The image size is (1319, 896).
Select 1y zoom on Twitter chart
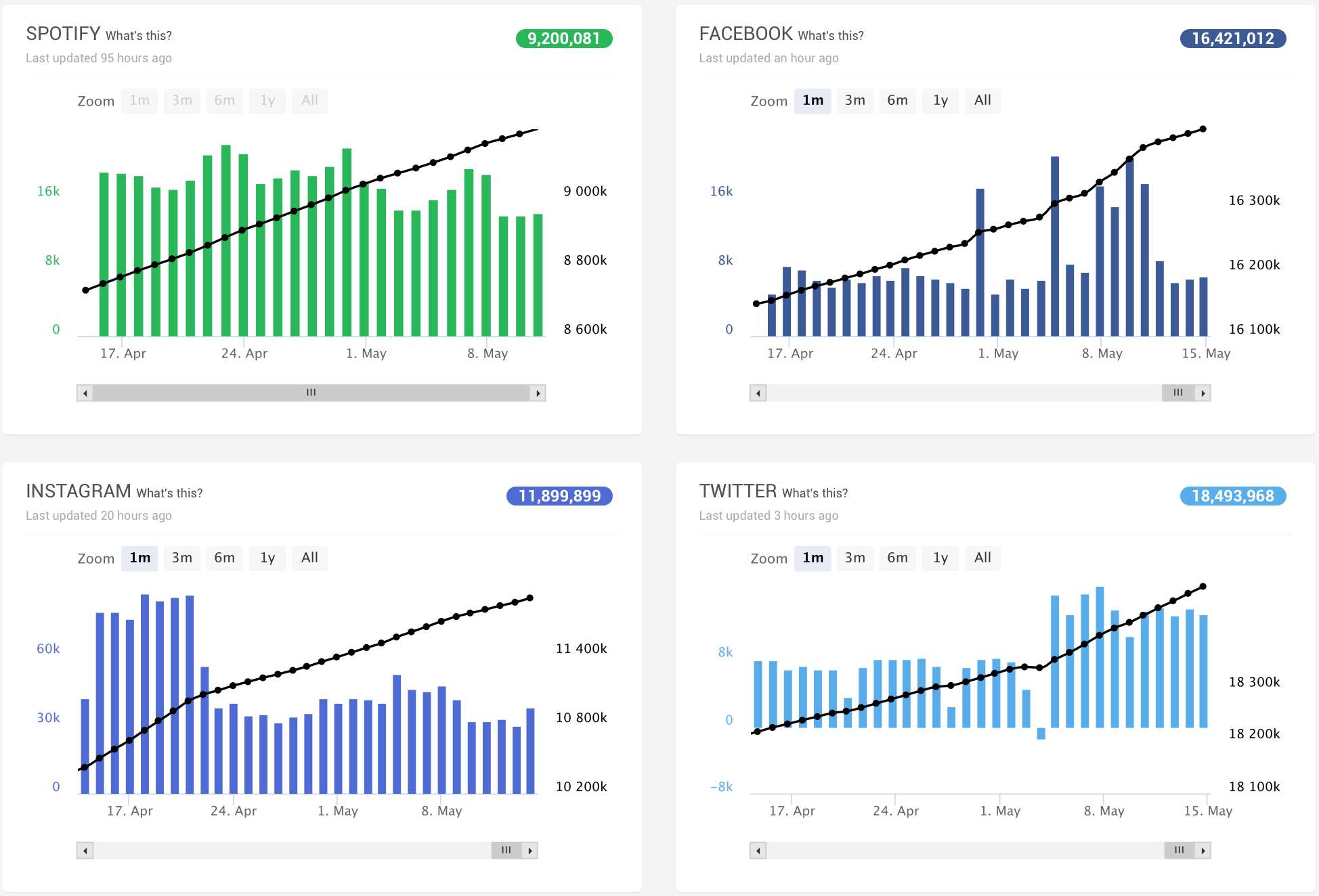click(940, 558)
